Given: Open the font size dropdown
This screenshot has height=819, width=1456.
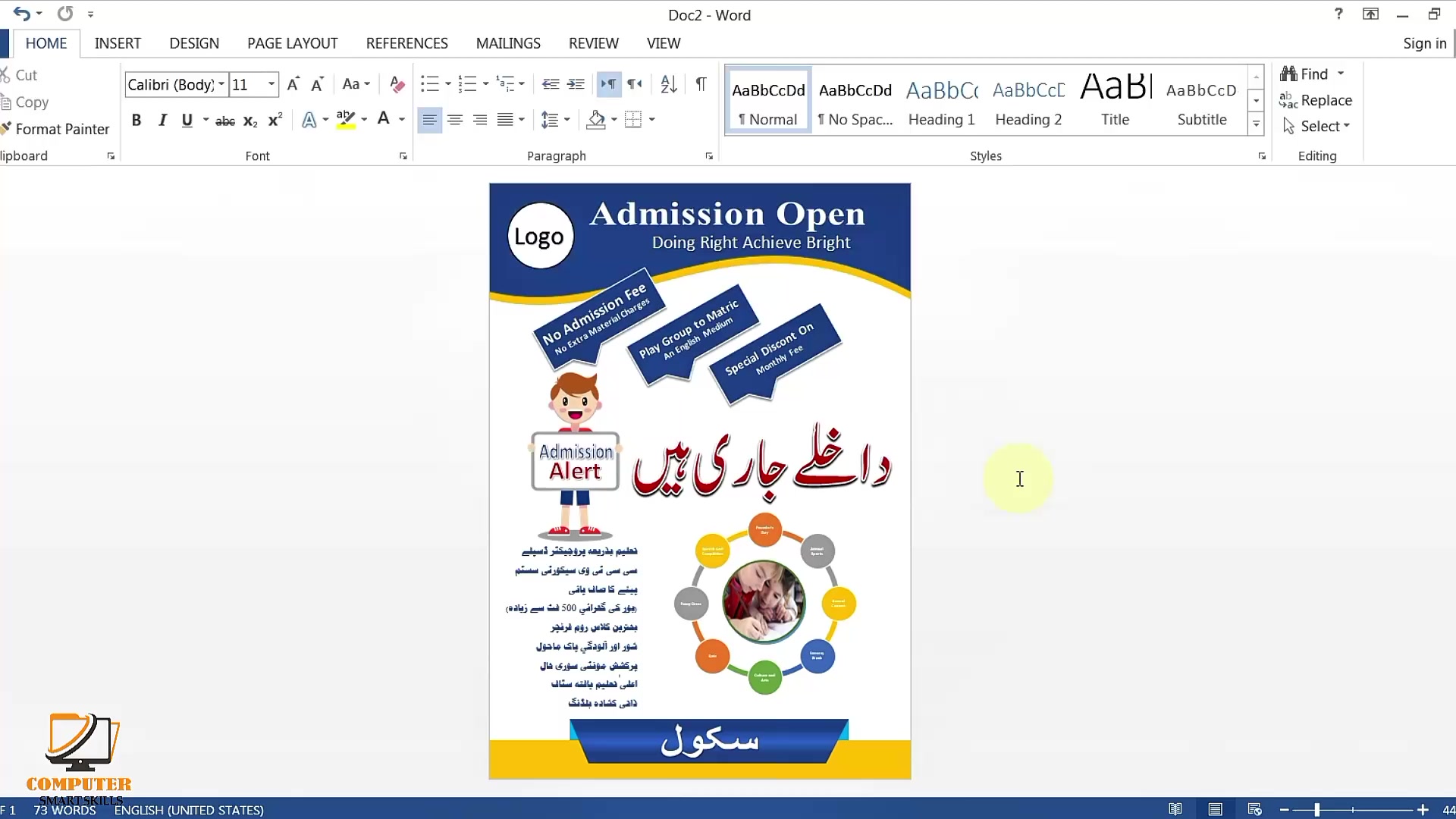Looking at the screenshot, I should [271, 84].
